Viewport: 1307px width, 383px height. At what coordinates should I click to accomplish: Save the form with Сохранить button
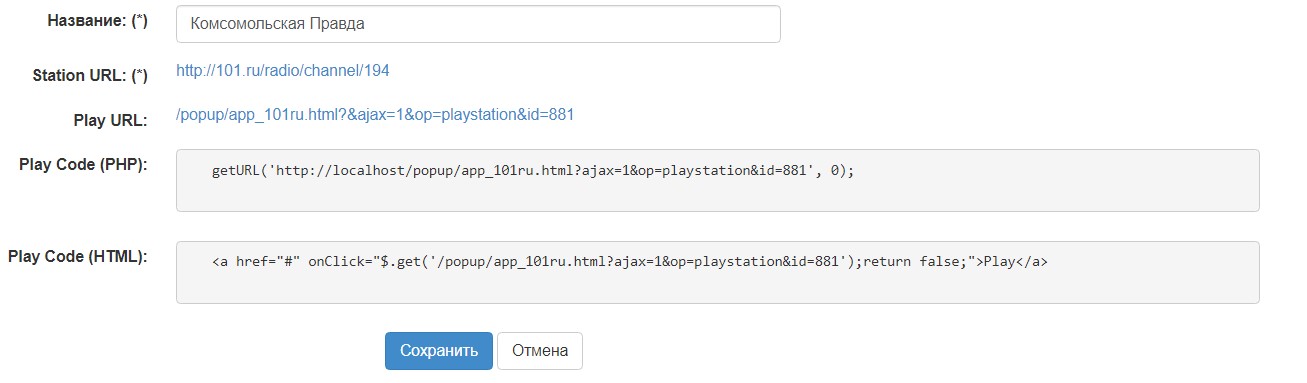439,351
